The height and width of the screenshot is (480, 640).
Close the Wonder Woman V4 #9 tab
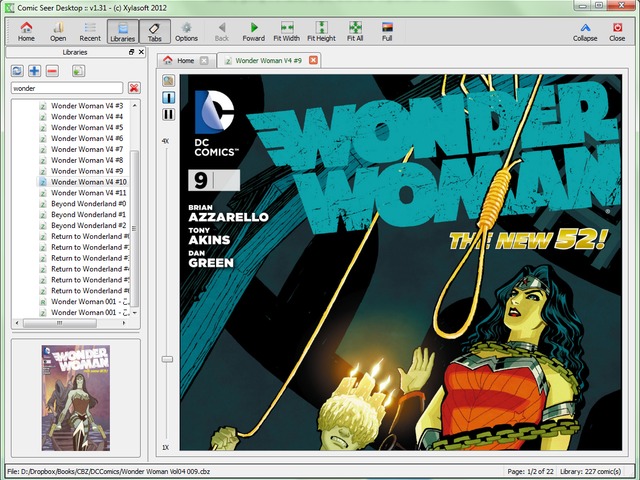tap(313, 60)
